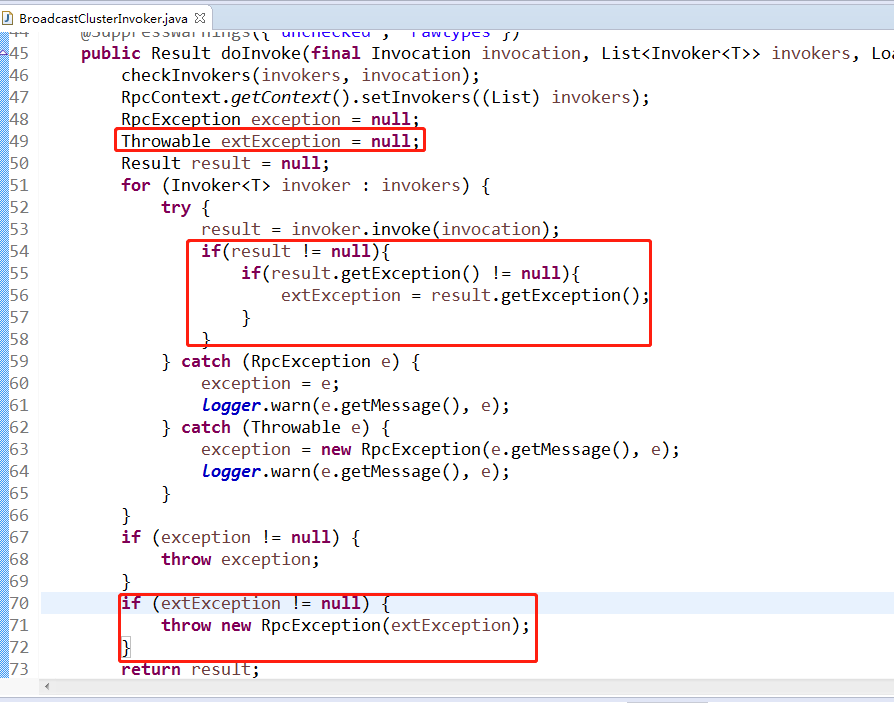Click the checkInvokers call on line 46
This screenshot has width=894, height=703.
185,75
